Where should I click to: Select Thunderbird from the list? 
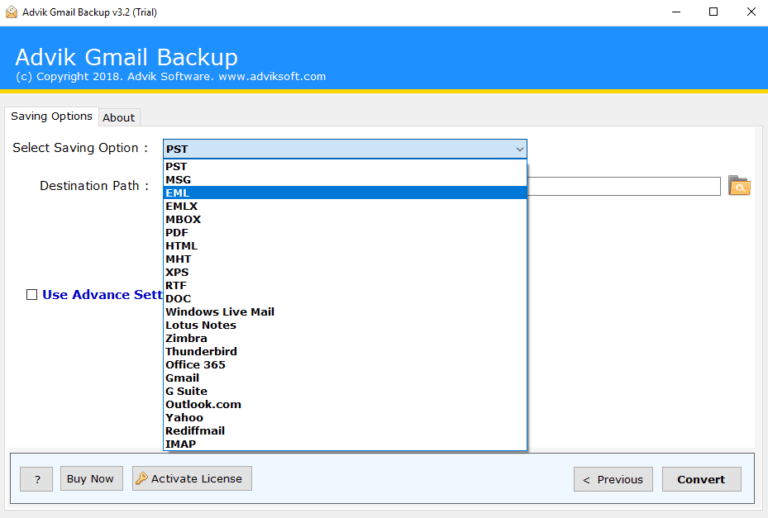345,352
